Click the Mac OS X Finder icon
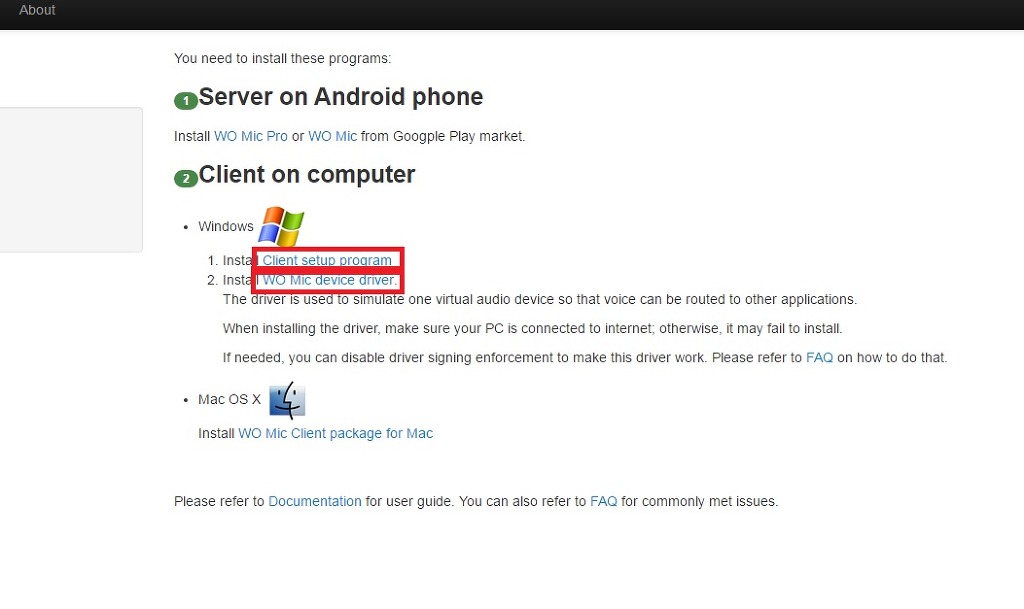The image size is (1024, 609). click(x=287, y=399)
